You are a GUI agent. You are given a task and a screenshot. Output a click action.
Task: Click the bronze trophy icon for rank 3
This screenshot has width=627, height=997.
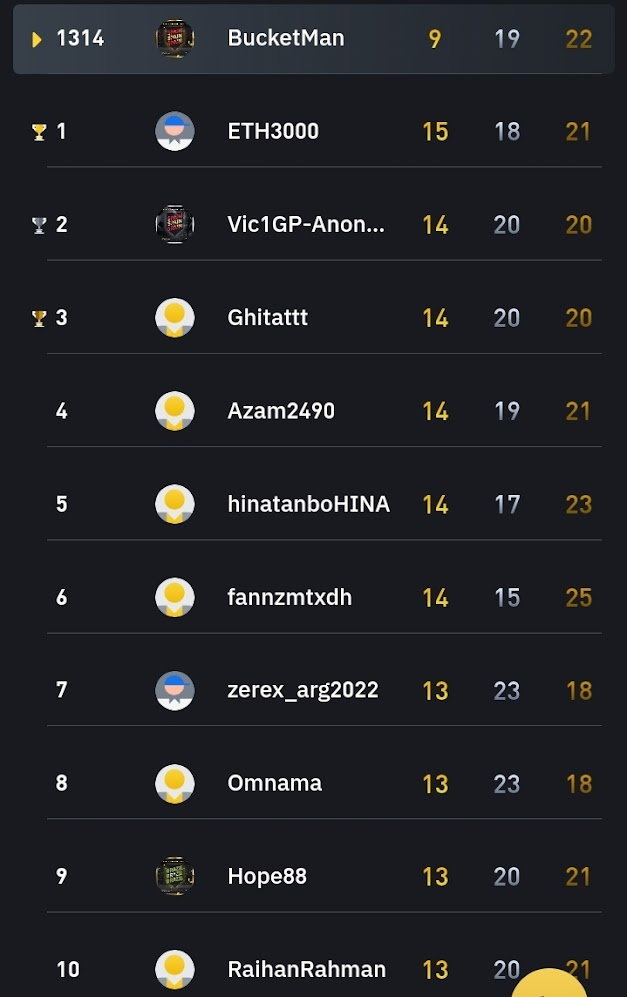click(39, 318)
